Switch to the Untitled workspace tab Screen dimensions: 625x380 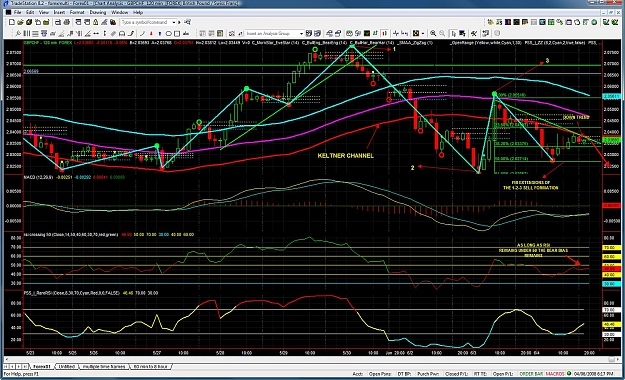(x=67, y=366)
